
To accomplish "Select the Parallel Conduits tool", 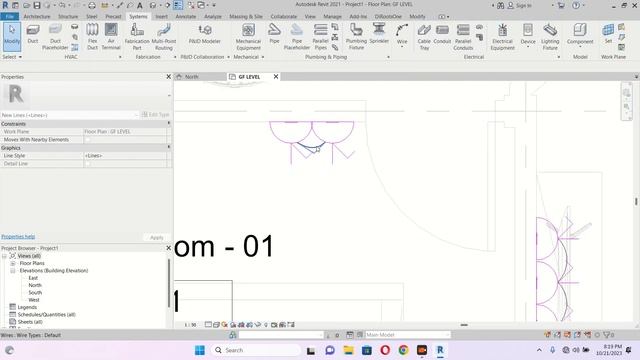I will click(x=463, y=37).
